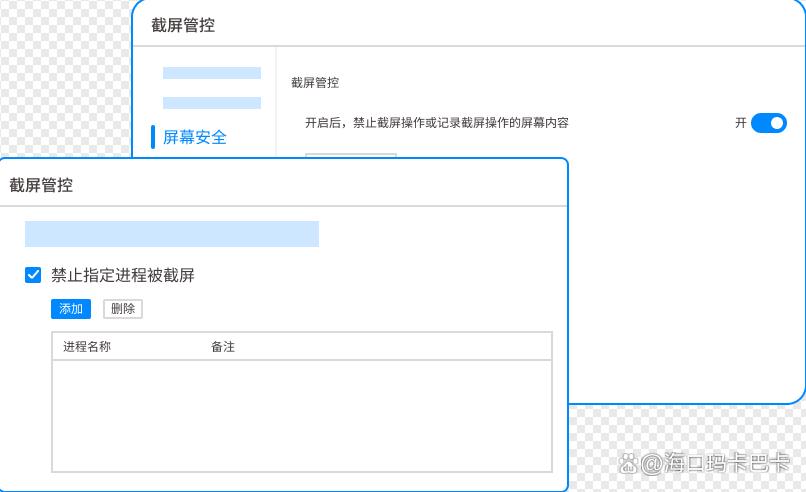
Task: Click the 截屏管控 section label in content pane
Action: (315, 83)
